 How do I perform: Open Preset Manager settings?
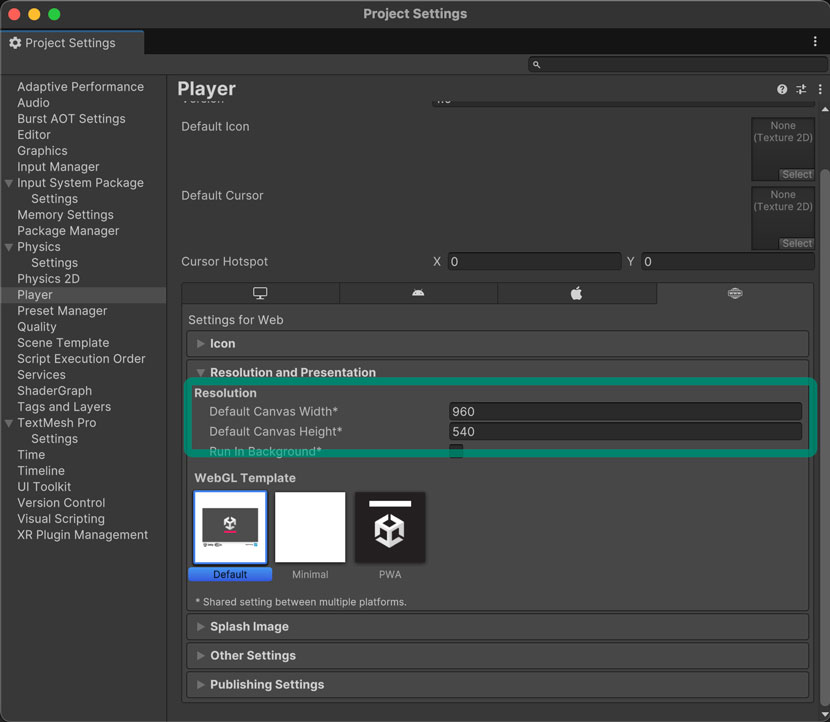62,311
